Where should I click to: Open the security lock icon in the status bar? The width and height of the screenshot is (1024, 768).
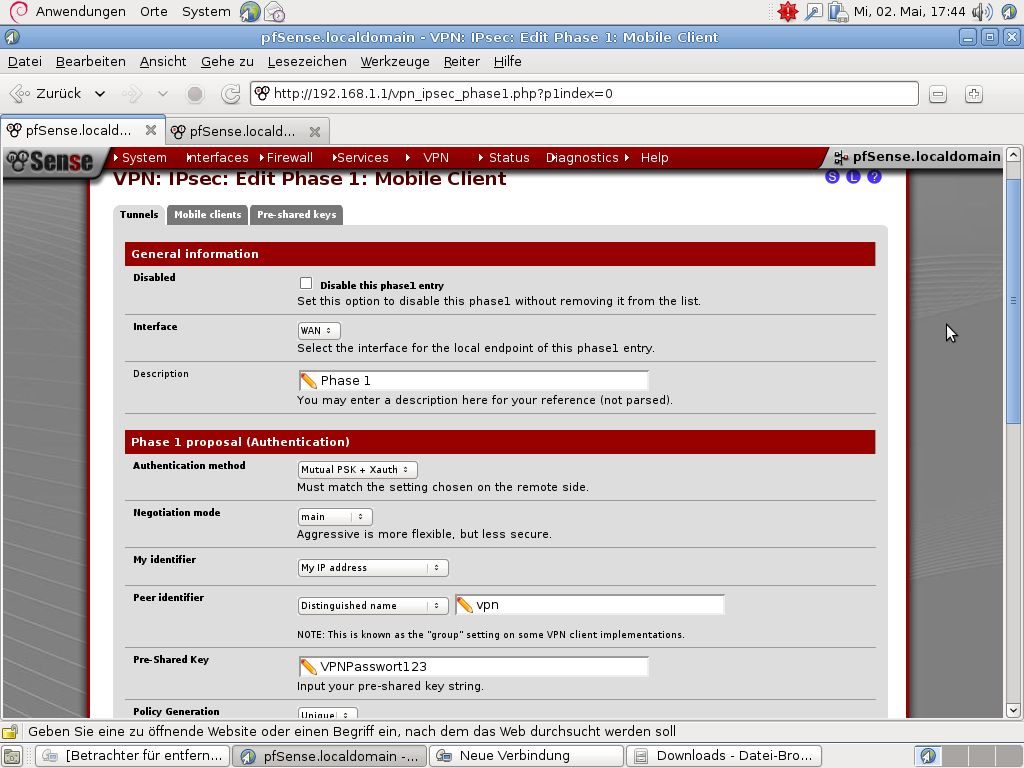[10, 731]
